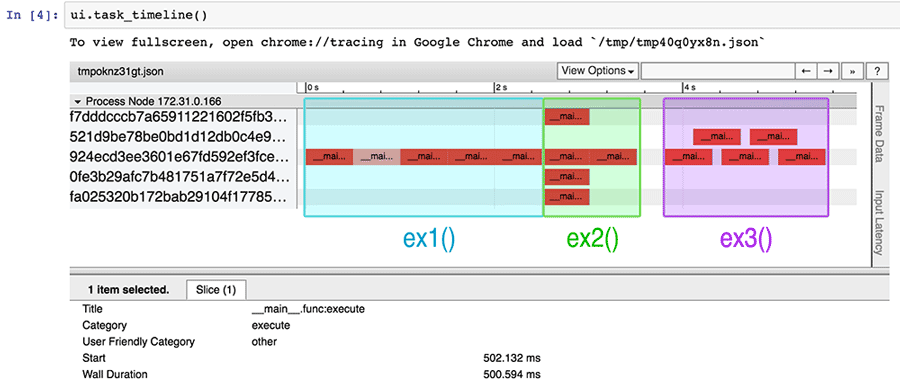Click the double chevron expand button
Viewport: 900px width, 384px height.
852,71
